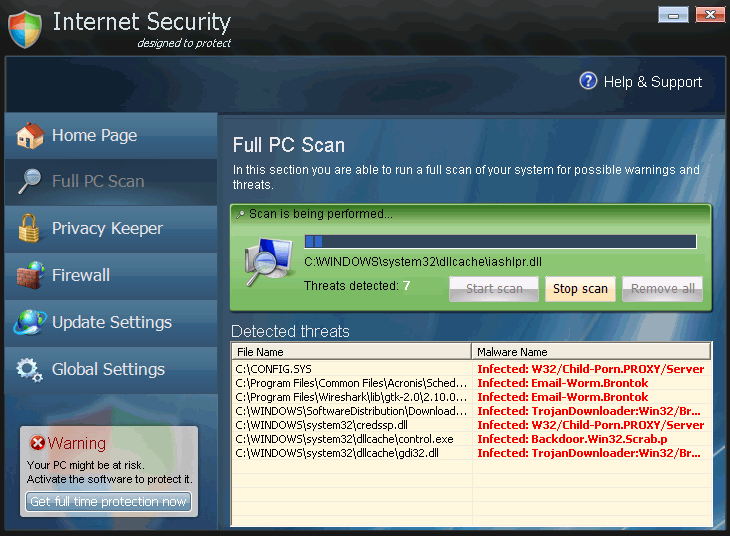Click the blue question mark help icon
Viewport: 730px width, 536px height.
[x=588, y=81]
